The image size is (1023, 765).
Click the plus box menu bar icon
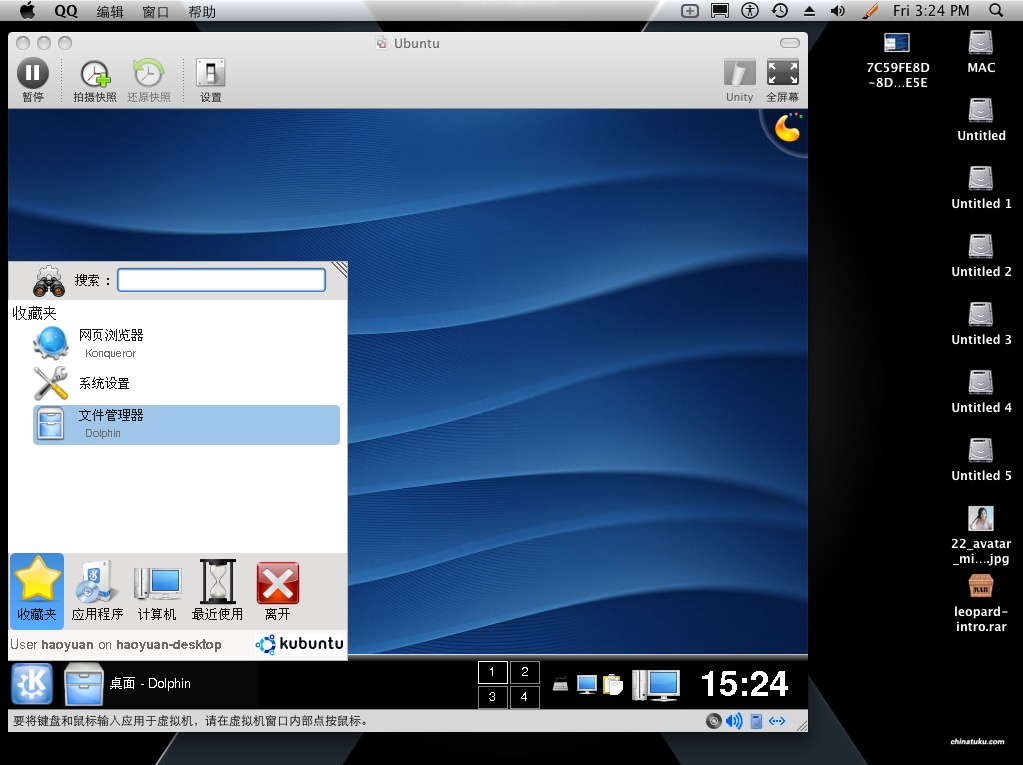coord(690,11)
